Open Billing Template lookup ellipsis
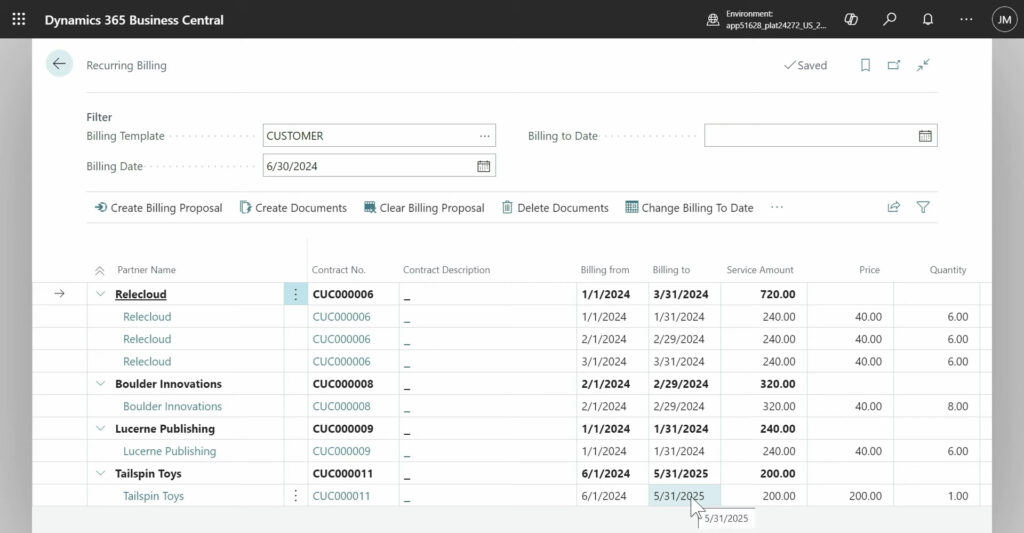1024x533 pixels. click(x=485, y=136)
